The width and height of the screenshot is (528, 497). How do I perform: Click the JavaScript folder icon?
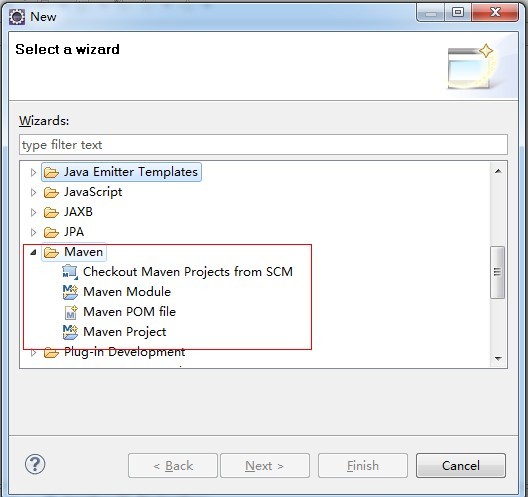(51, 193)
